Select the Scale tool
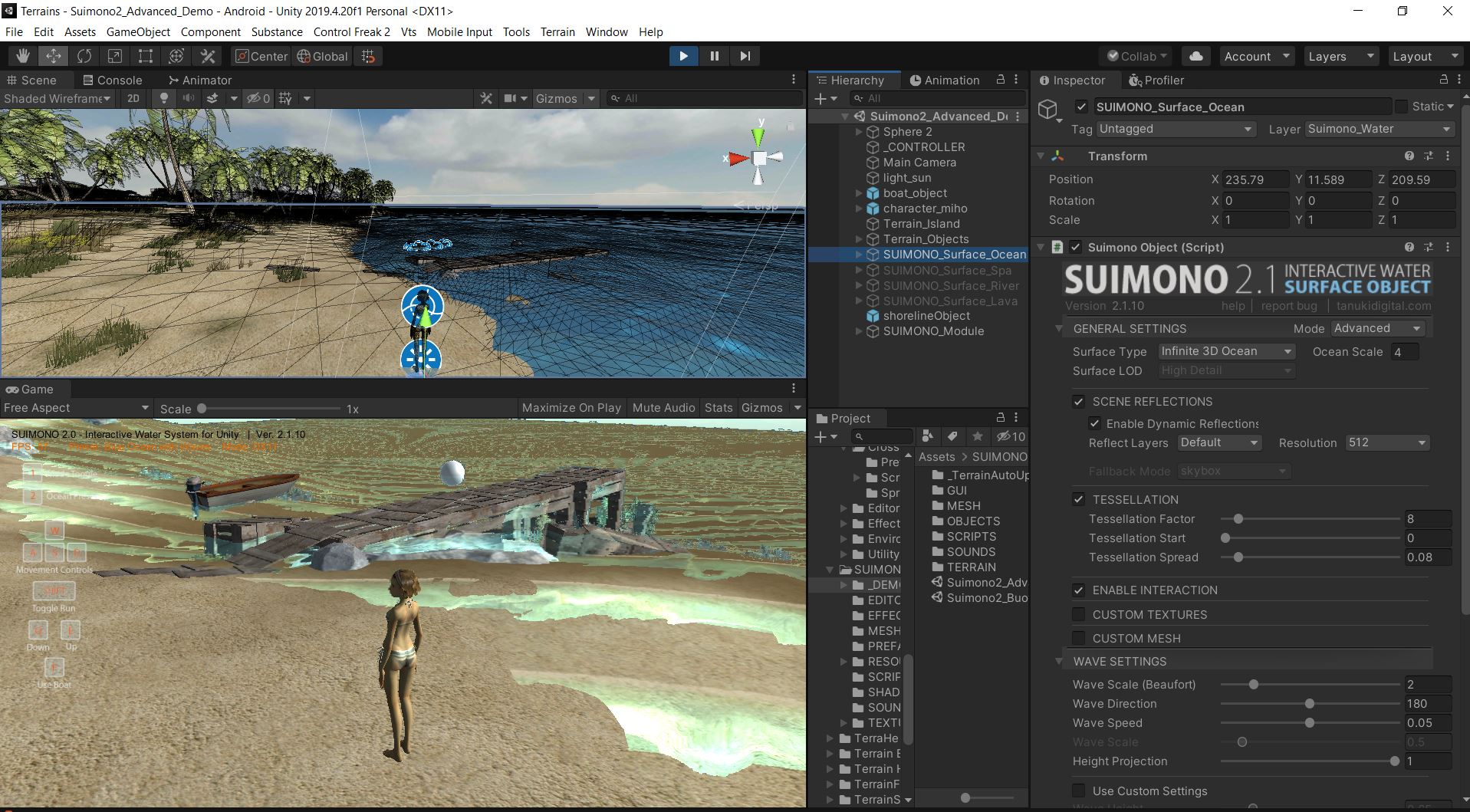Viewport: 1470px width, 812px height. (x=115, y=56)
